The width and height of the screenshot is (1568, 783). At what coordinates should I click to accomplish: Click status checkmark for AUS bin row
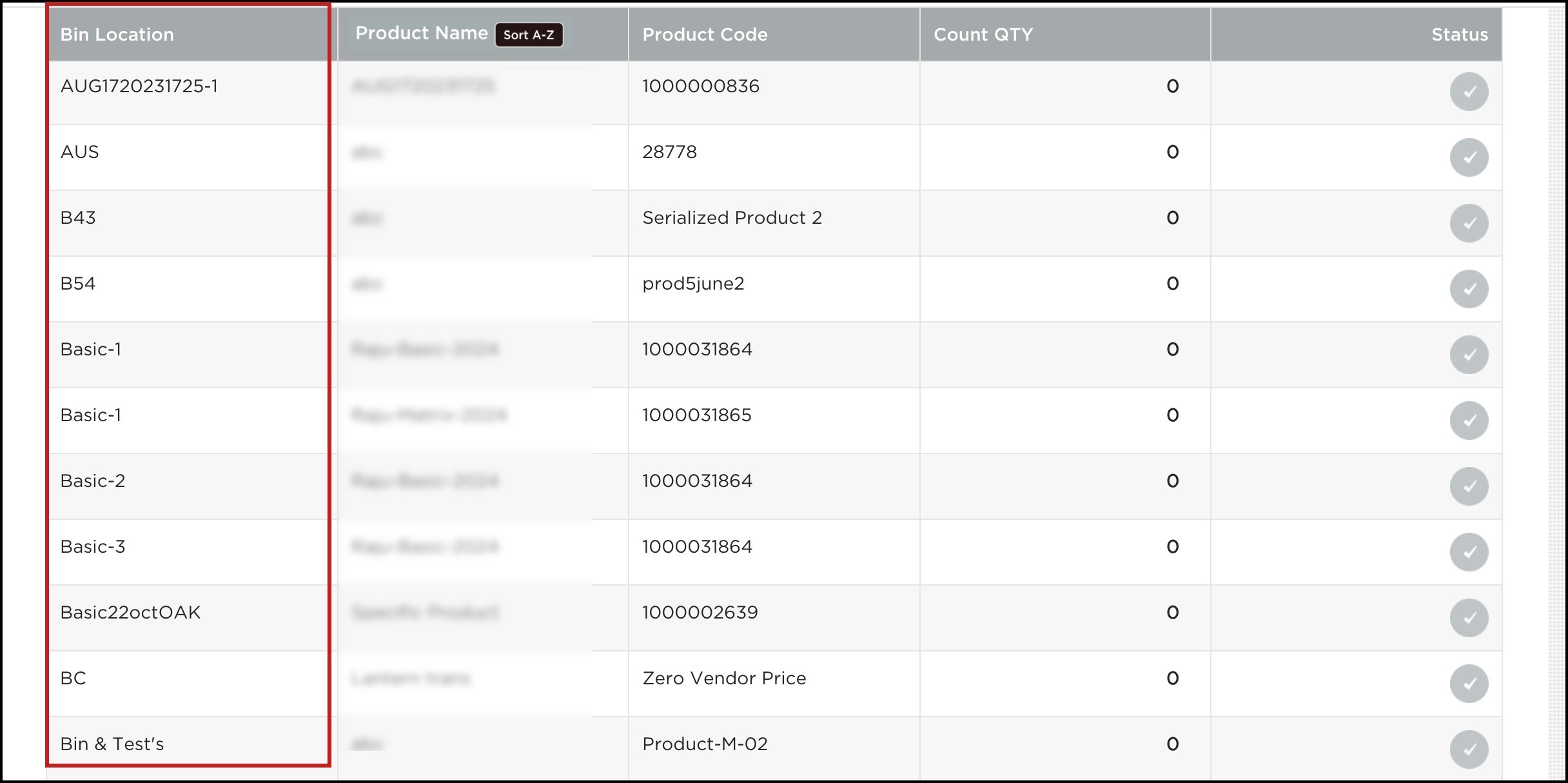pyautogui.click(x=1469, y=157)
